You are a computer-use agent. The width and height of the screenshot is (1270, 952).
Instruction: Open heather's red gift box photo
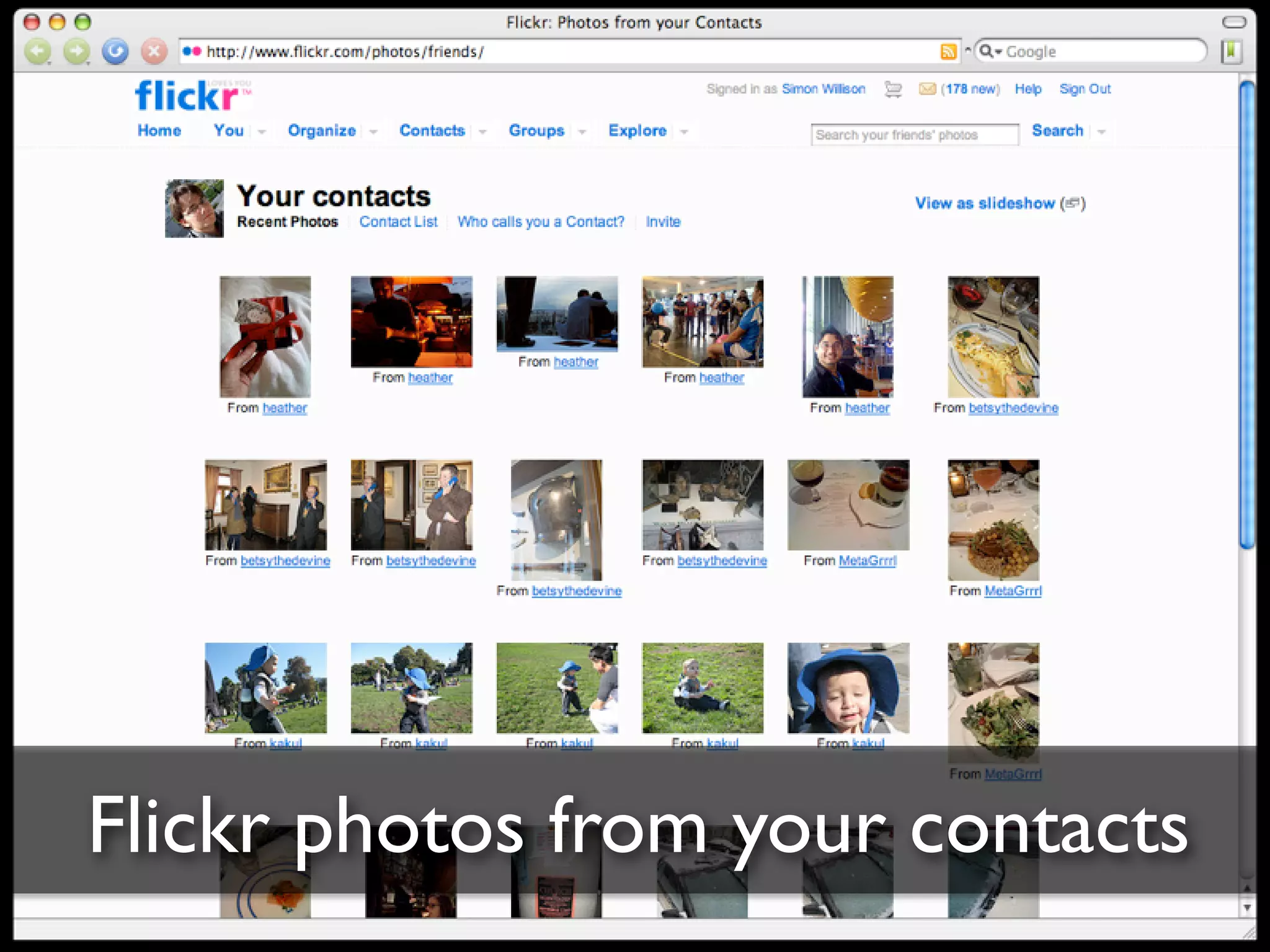tap(265, 337)
